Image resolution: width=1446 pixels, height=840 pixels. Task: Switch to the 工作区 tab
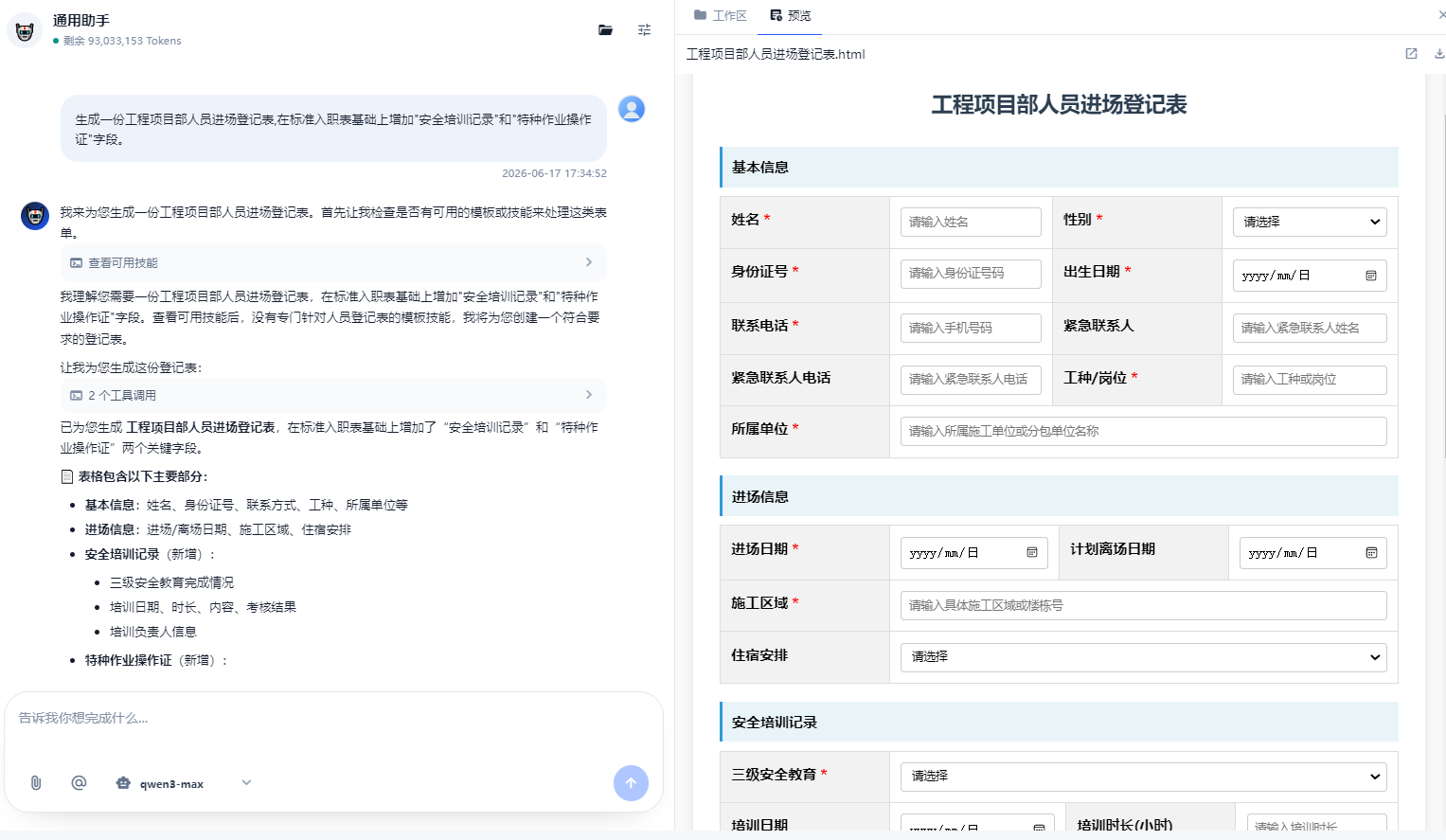click(x=721, y=15)
